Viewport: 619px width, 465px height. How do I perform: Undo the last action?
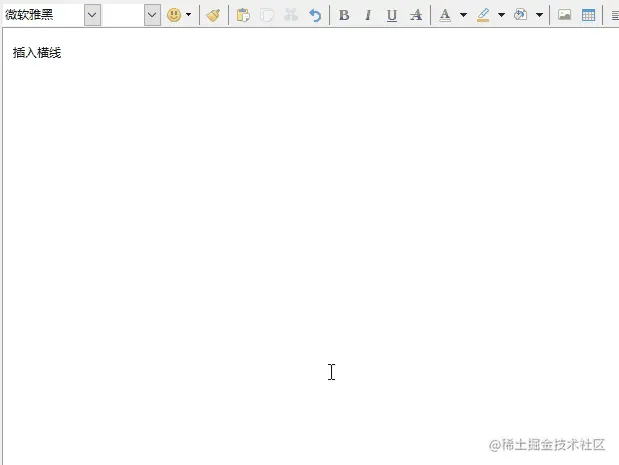point(315,15)
